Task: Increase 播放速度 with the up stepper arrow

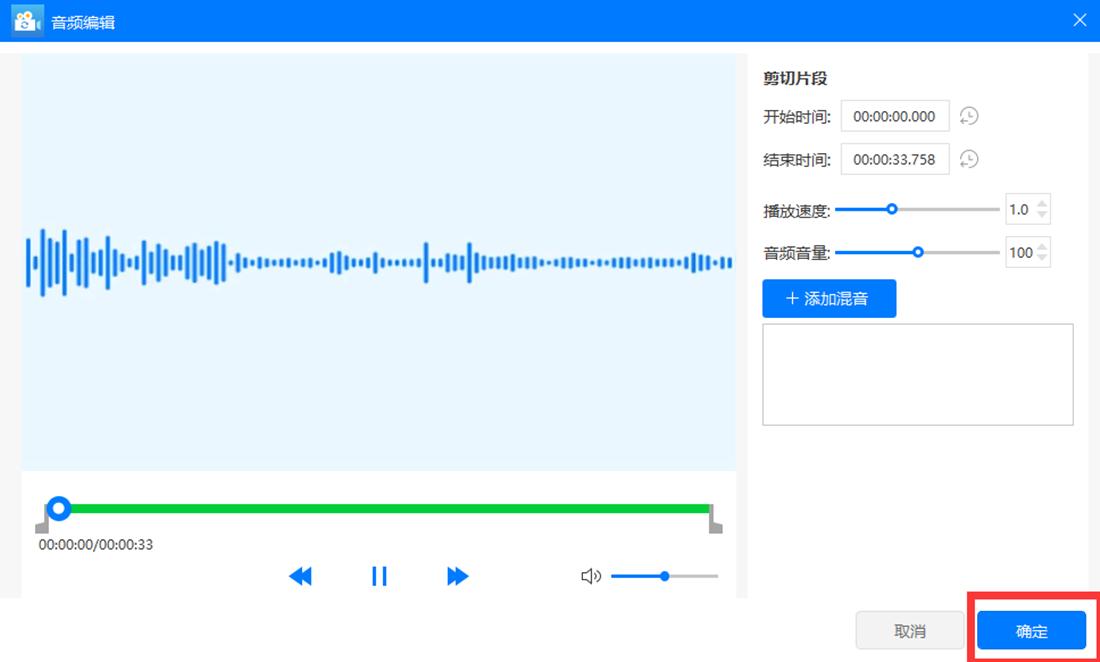Action: click(1042, 204)
